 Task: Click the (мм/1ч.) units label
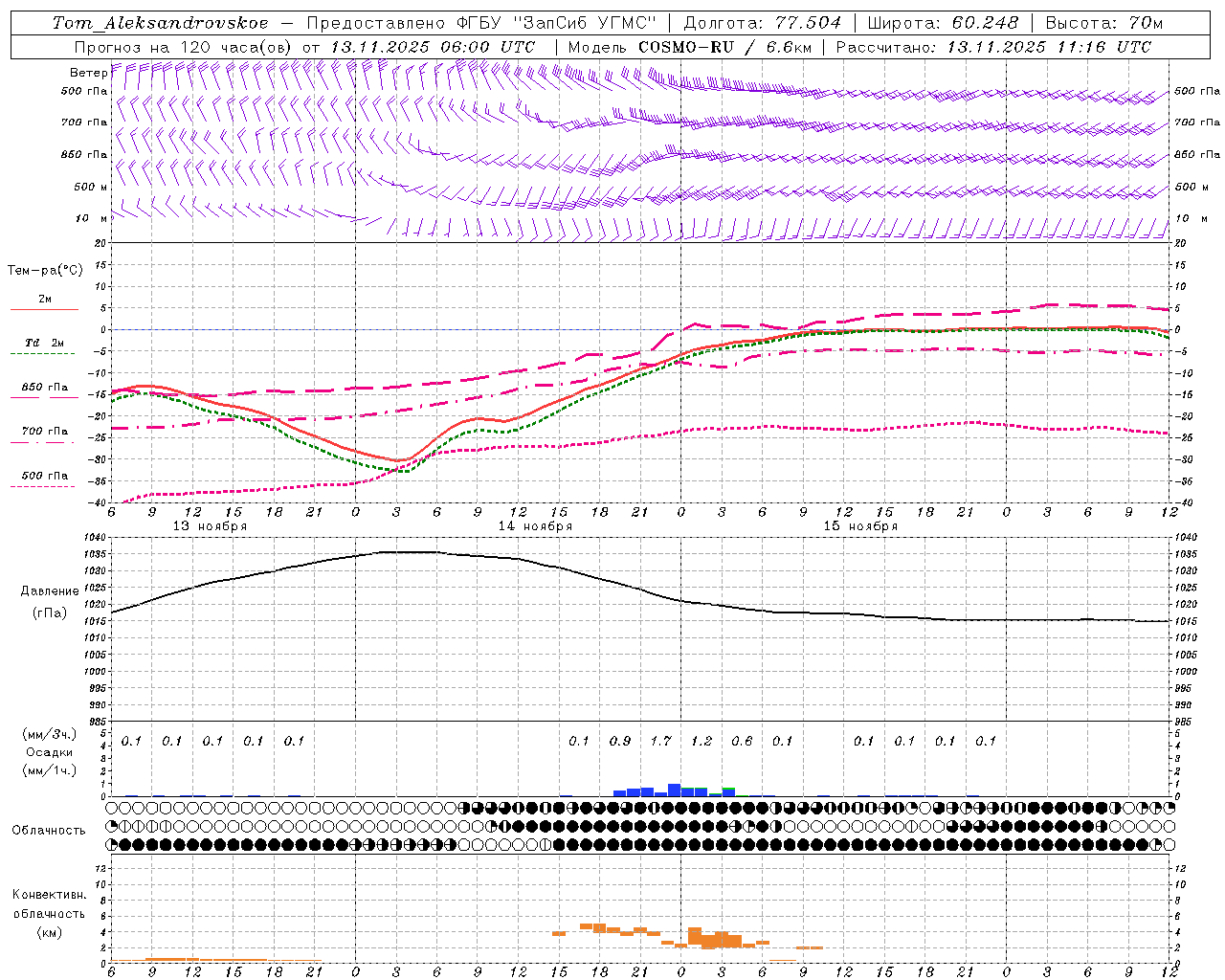tap(50, 770)
